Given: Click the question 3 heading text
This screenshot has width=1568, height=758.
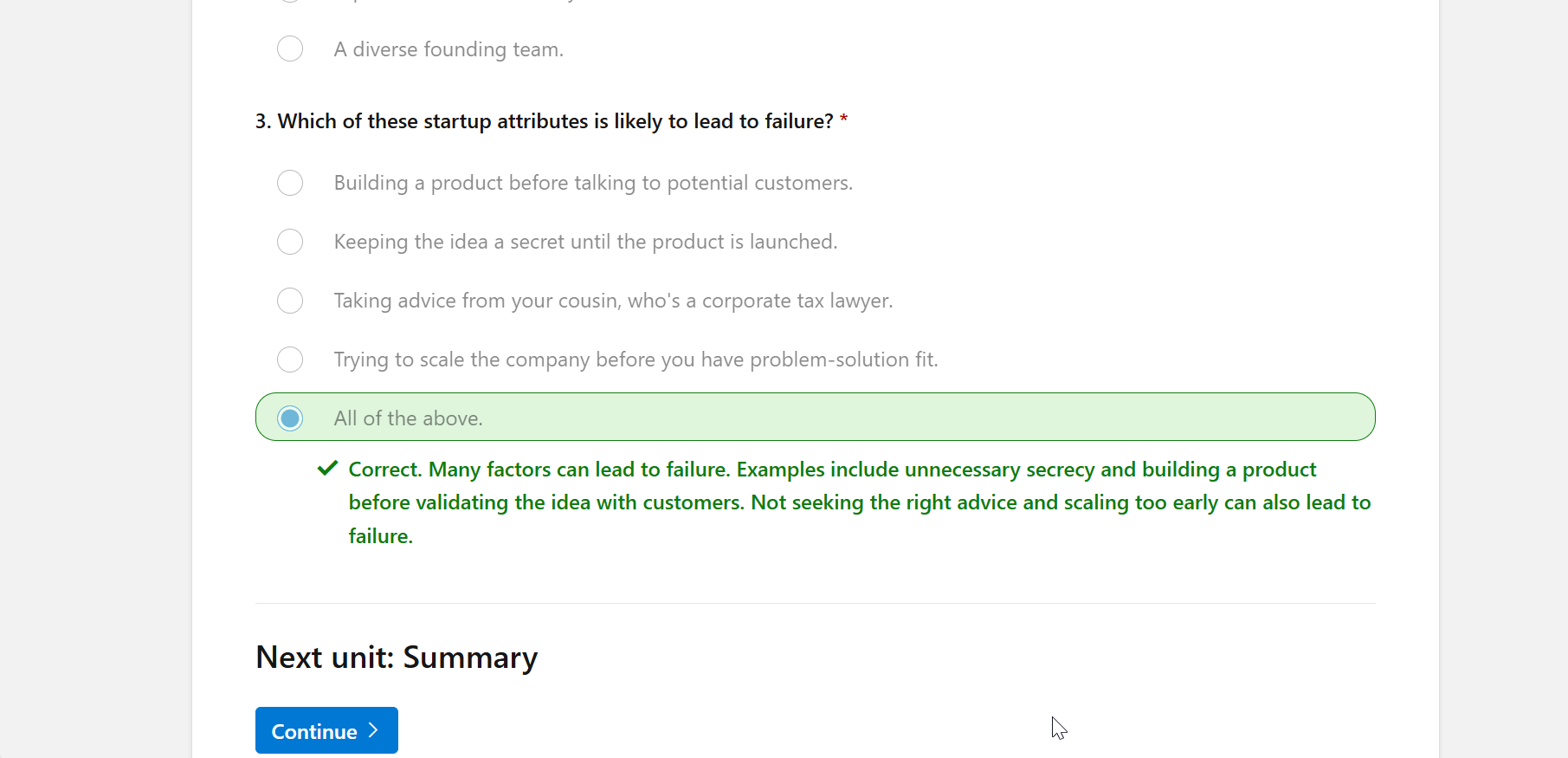Looking at the screenshot, I should pyautogui.click(x=544, y=121).
